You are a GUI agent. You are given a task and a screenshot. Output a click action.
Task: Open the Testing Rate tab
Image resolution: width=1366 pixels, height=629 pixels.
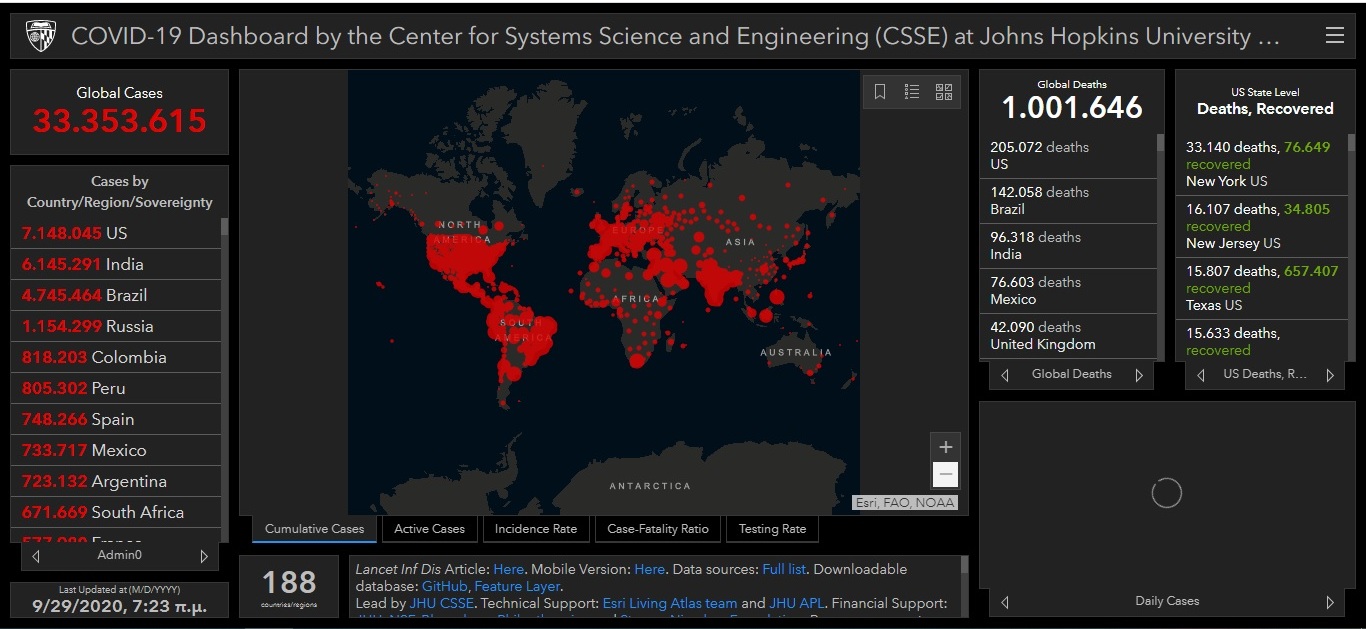tap(772, 529)
